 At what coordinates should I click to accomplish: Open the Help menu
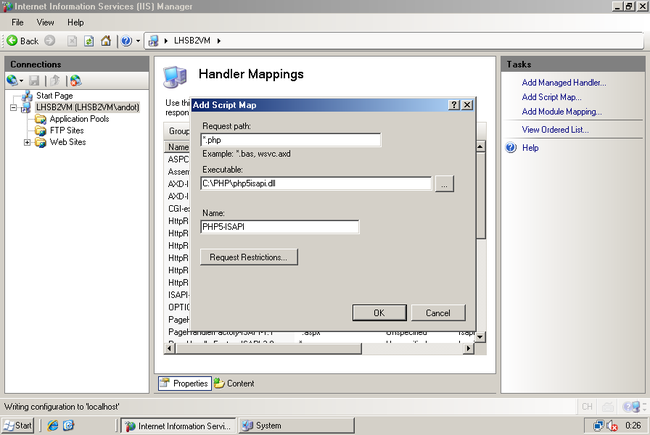pyautogui.click(x=75, y=22)
